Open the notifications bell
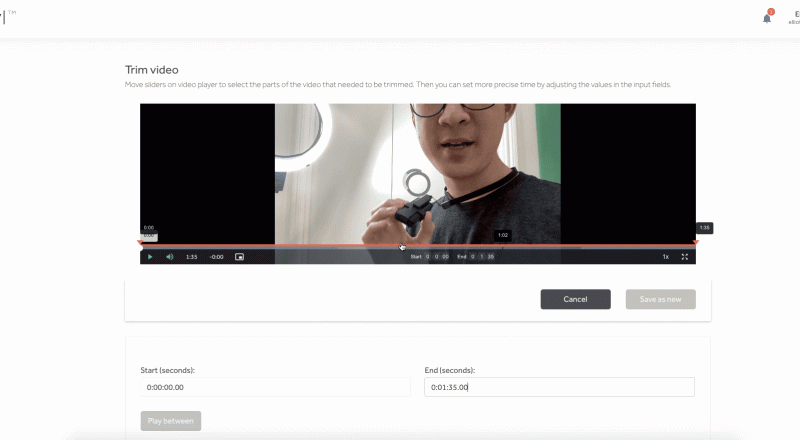This screenshot has height=440, width=800. pos(767,17)
